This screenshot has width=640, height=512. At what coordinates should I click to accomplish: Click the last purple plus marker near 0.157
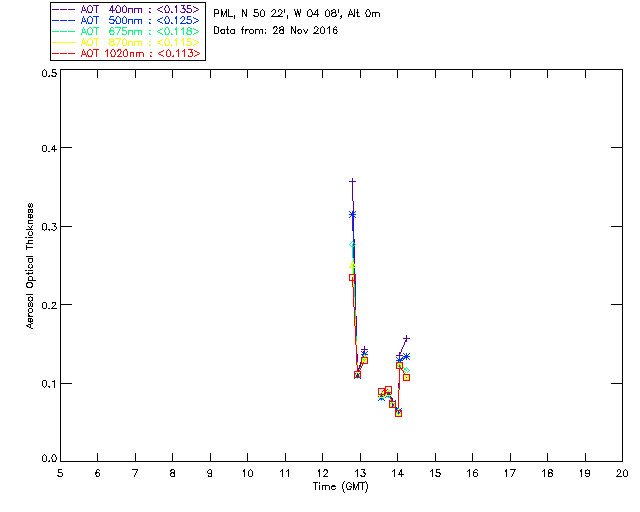coord(406,338)
